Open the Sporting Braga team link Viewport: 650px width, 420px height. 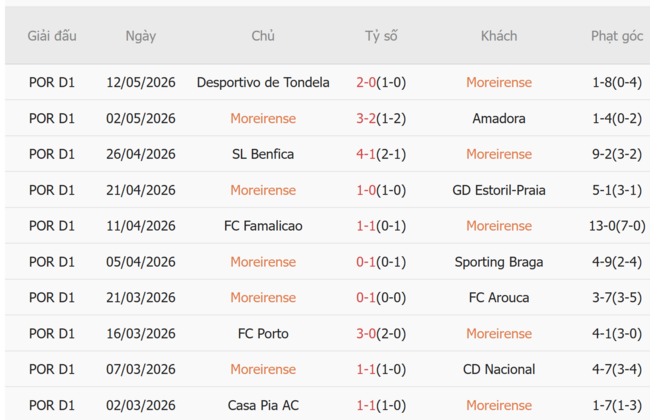coord(499,262)
